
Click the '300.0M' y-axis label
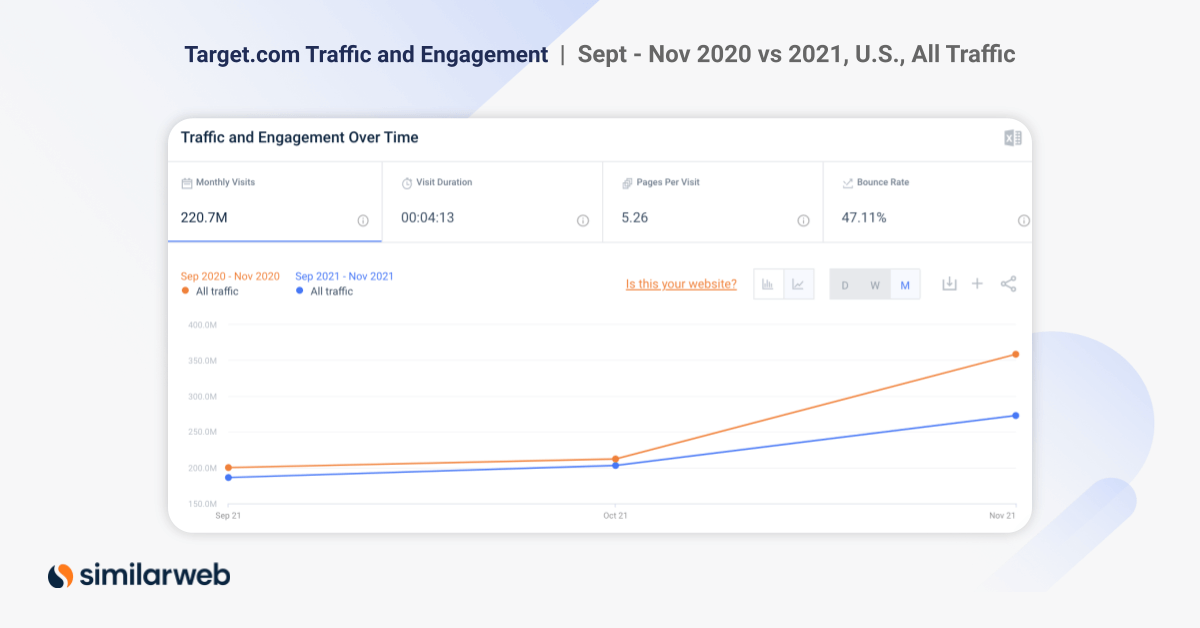click(x=203, y=397)
